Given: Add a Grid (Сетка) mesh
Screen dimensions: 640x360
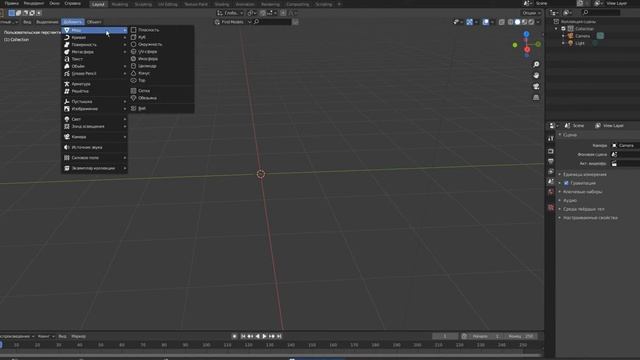Looking at the screenshot, I should [162, 91].
